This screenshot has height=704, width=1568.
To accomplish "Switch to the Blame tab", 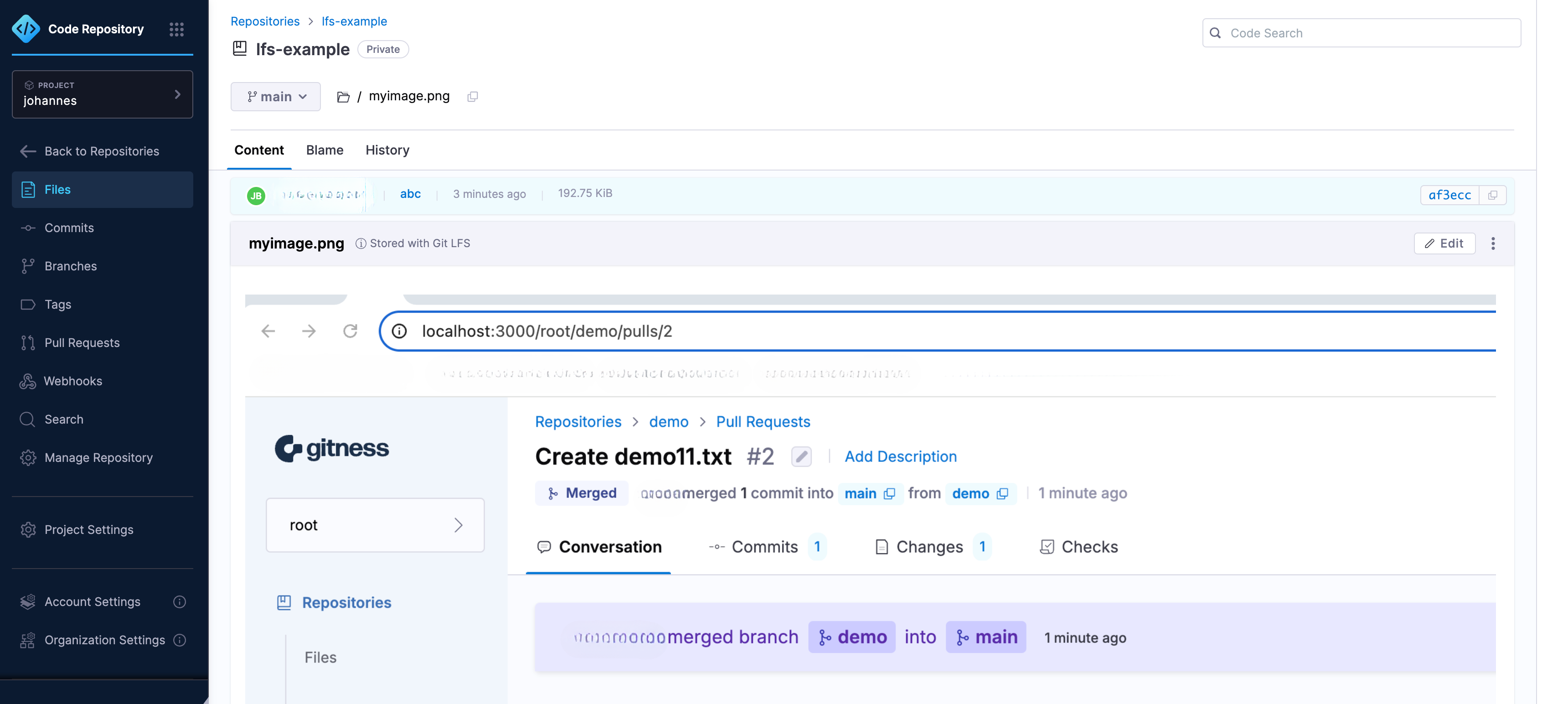I will tap(325, 150).
